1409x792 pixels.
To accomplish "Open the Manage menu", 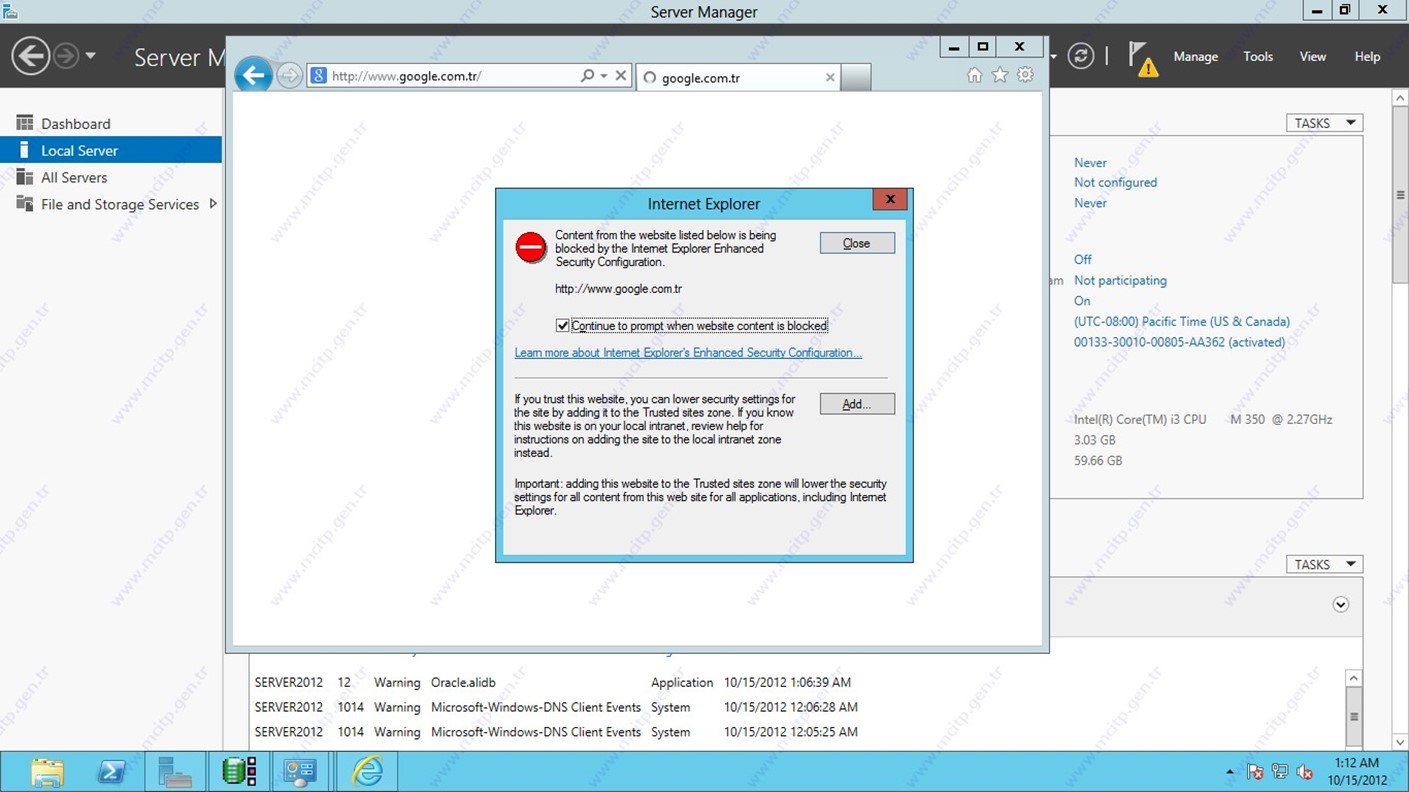I will coord(1196,57).
